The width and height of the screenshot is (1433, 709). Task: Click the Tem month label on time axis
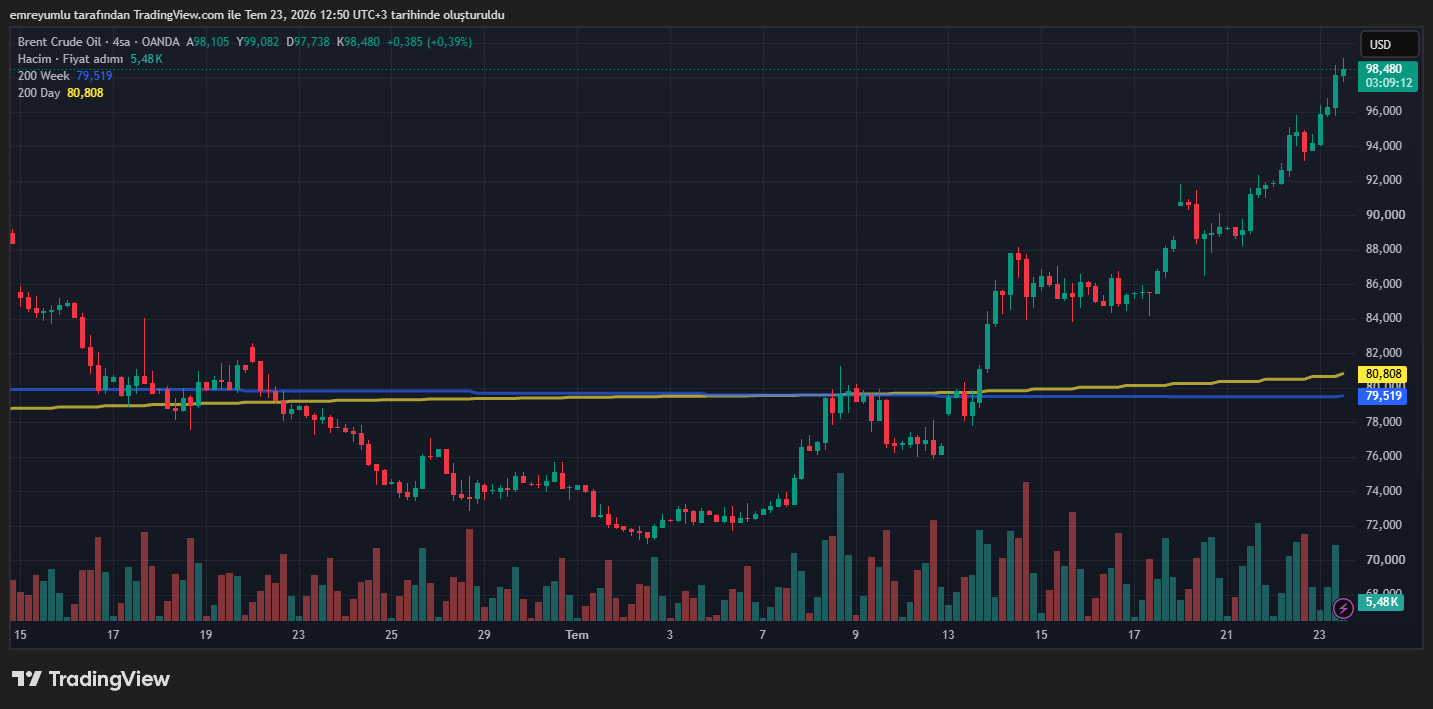(577, 635)
